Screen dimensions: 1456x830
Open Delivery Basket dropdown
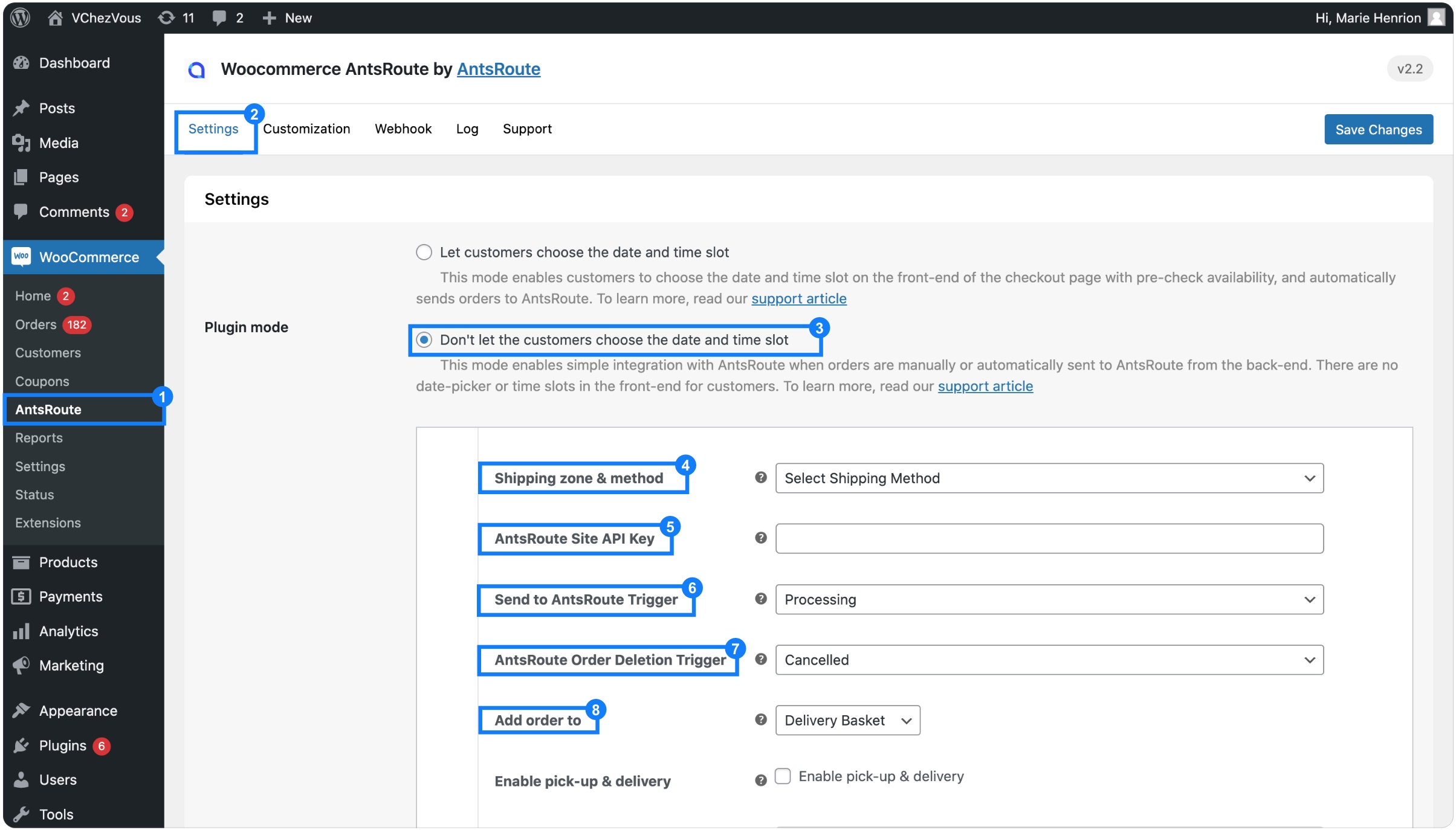click(x=847, y=720)
